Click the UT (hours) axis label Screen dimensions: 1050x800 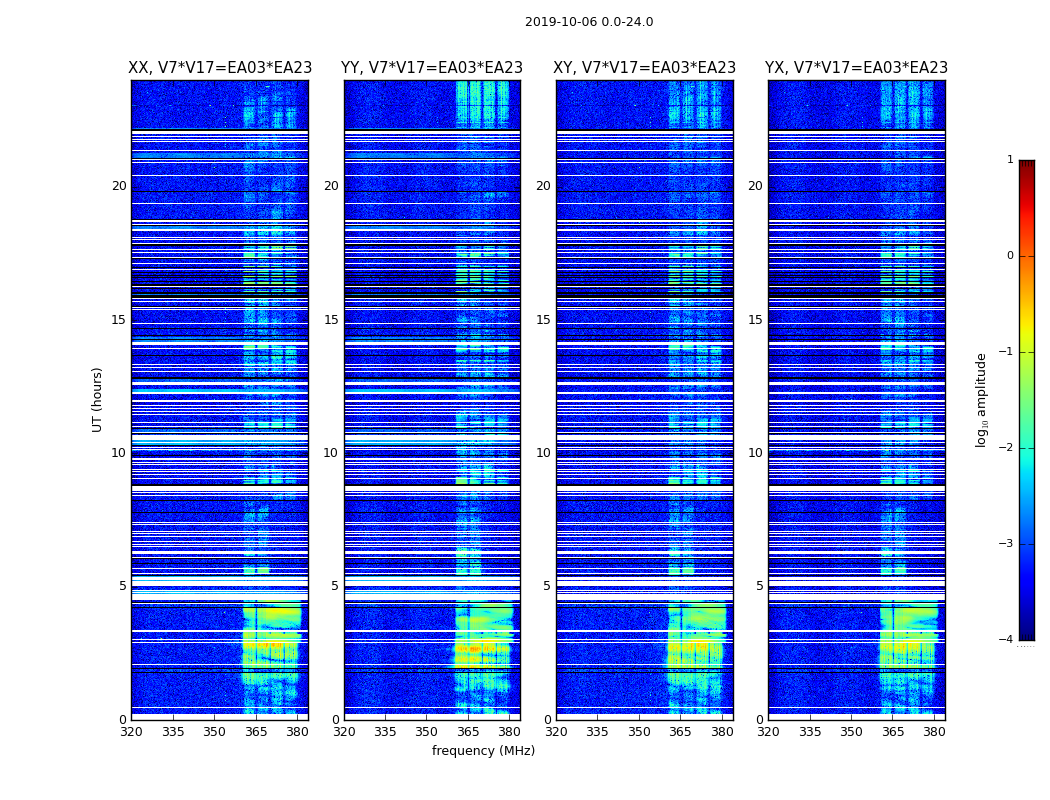[x=97, y=400]
